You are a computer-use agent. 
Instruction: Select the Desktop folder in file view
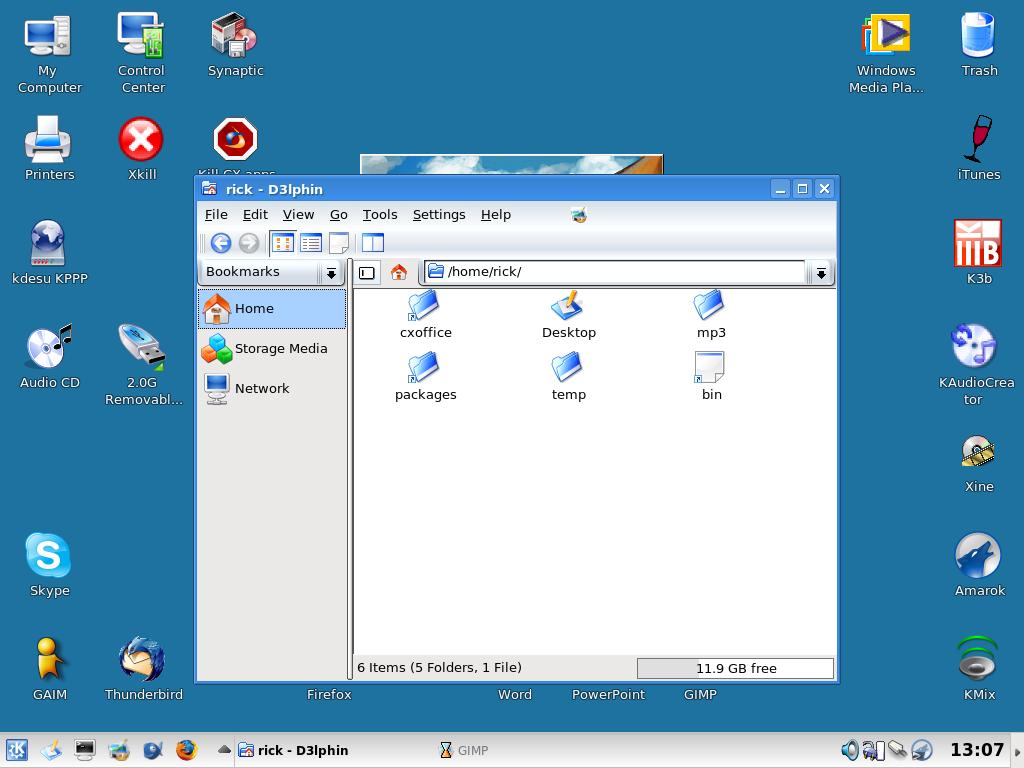pos(568,315)
